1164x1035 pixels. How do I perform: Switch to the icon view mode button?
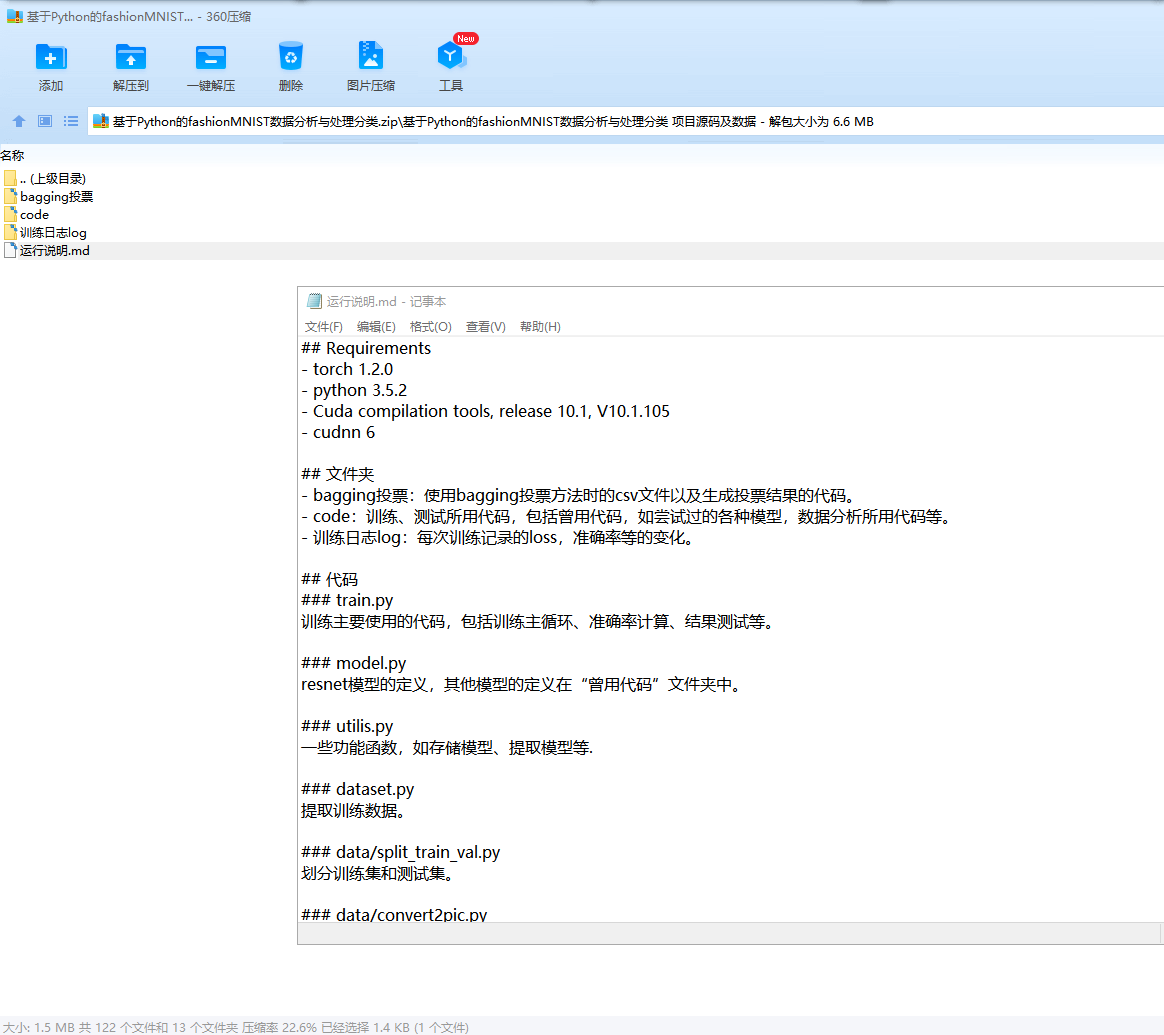pyautogui.click(x=45, y=121)
